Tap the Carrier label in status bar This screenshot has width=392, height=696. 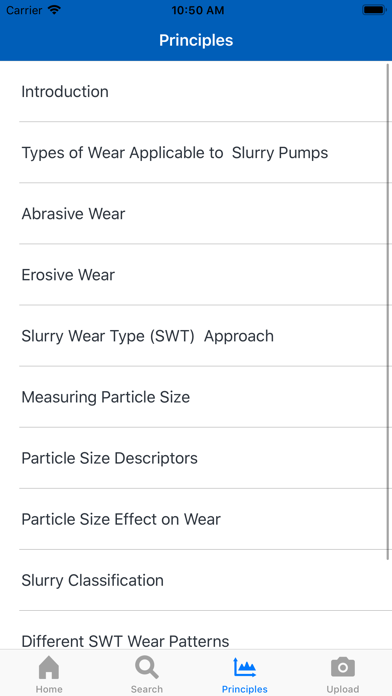click(x=24, y=10)
